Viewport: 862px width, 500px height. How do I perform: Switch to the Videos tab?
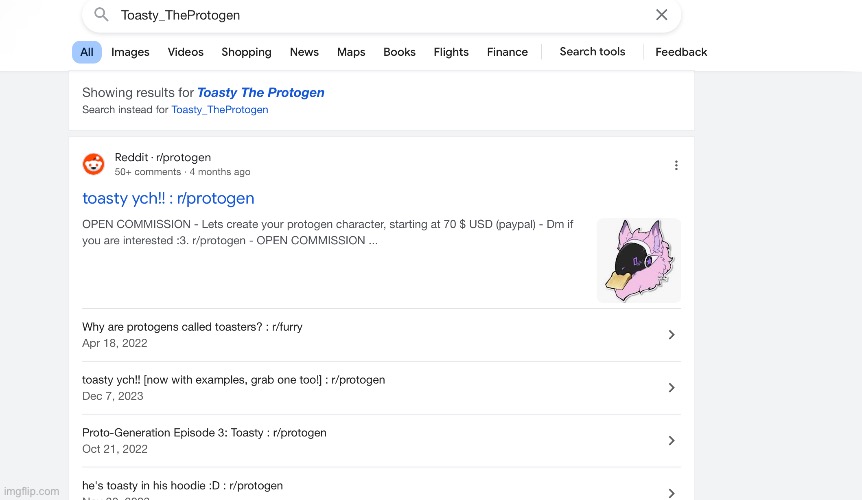click(x=185, y=52)
